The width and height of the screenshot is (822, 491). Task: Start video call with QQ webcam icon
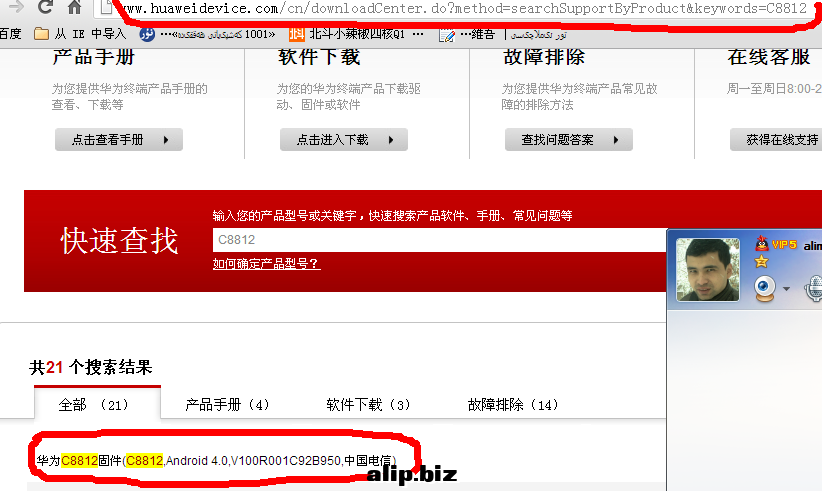765,288
